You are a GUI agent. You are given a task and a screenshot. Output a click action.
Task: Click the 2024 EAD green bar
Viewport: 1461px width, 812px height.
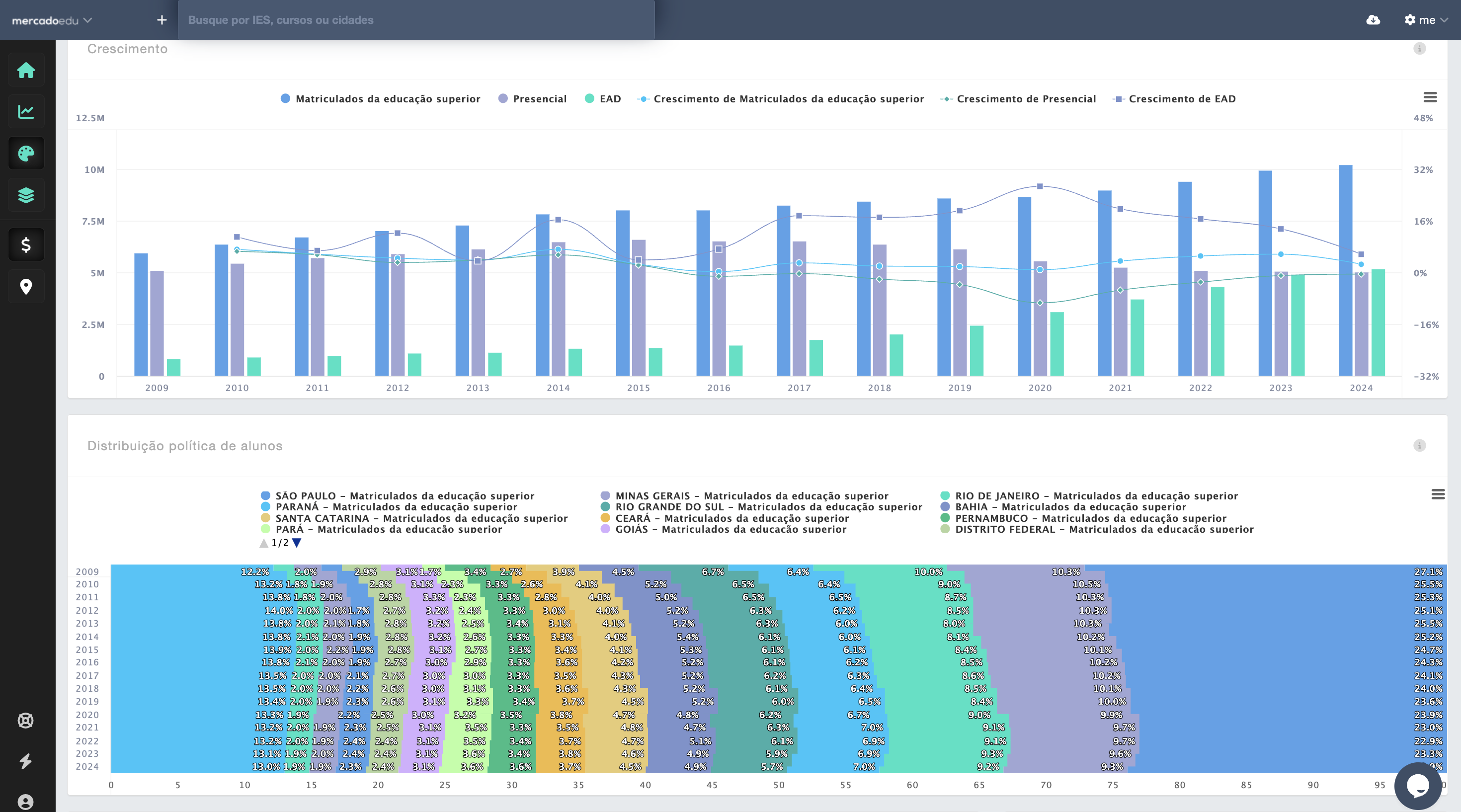coord(1378,323)
